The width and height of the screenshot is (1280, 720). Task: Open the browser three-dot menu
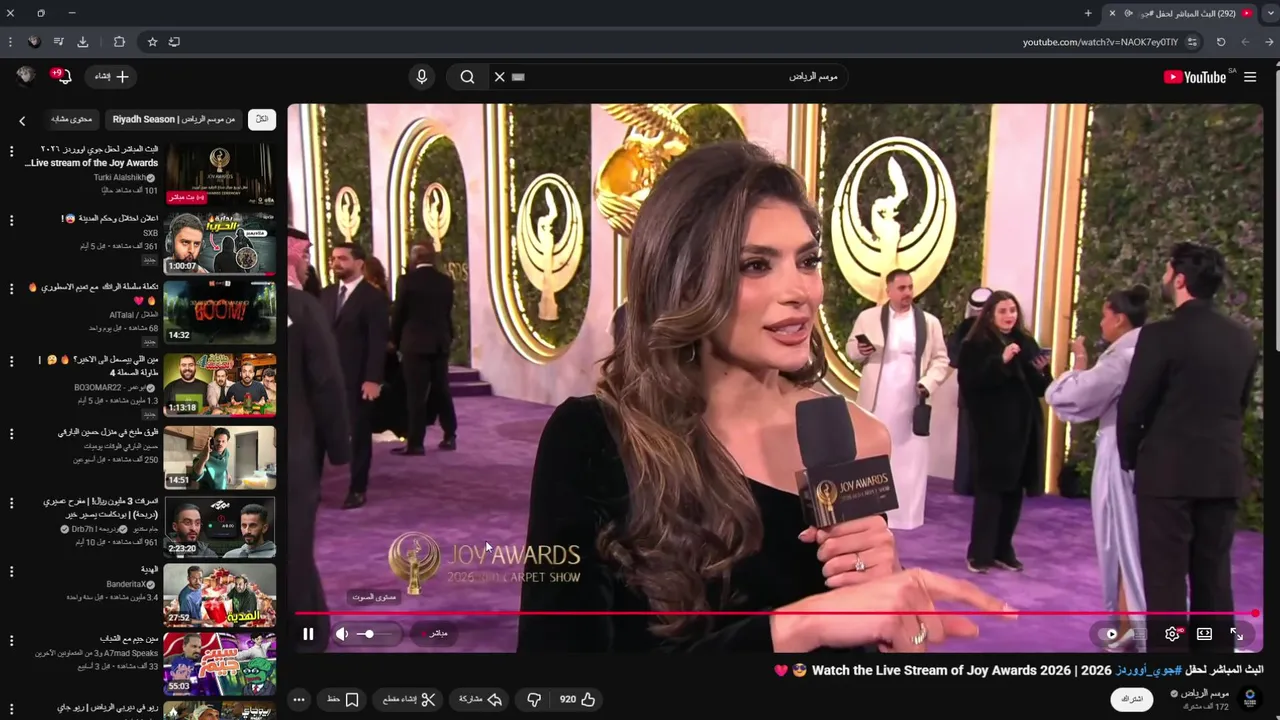[10, 42]
